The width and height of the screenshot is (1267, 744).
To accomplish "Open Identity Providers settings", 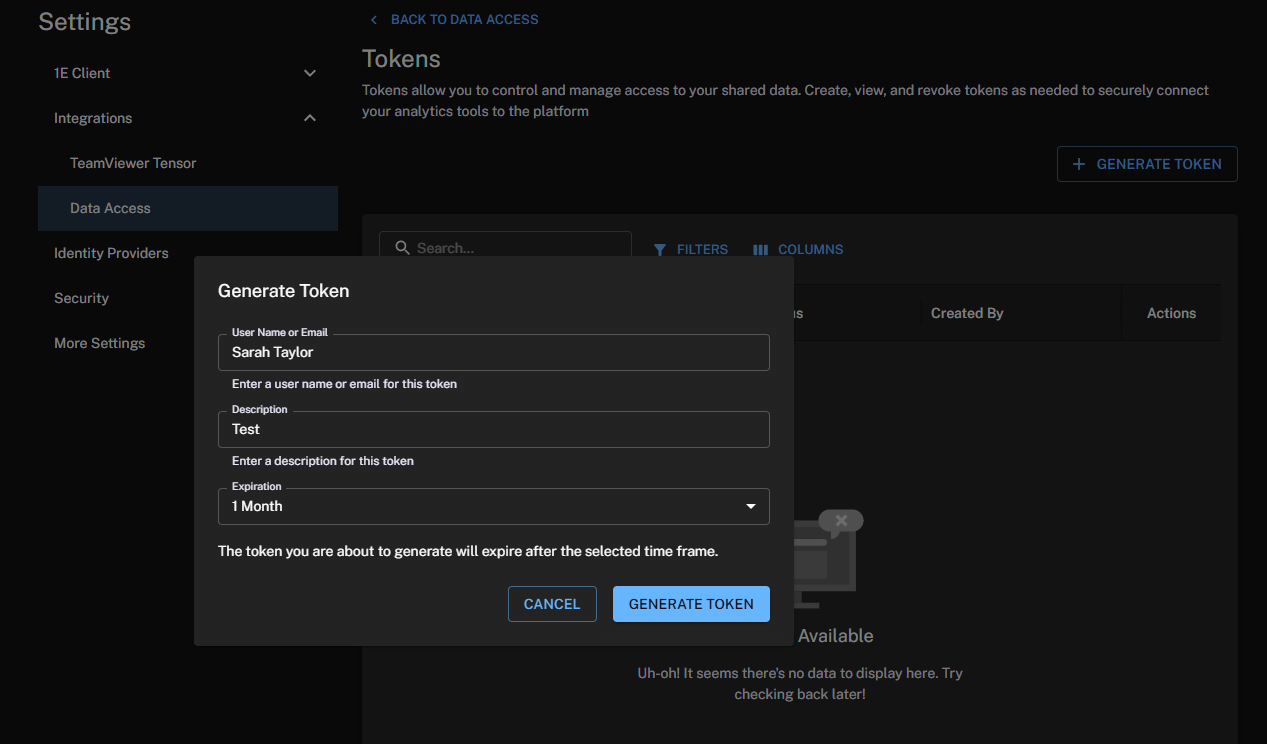I will point(111,253).
